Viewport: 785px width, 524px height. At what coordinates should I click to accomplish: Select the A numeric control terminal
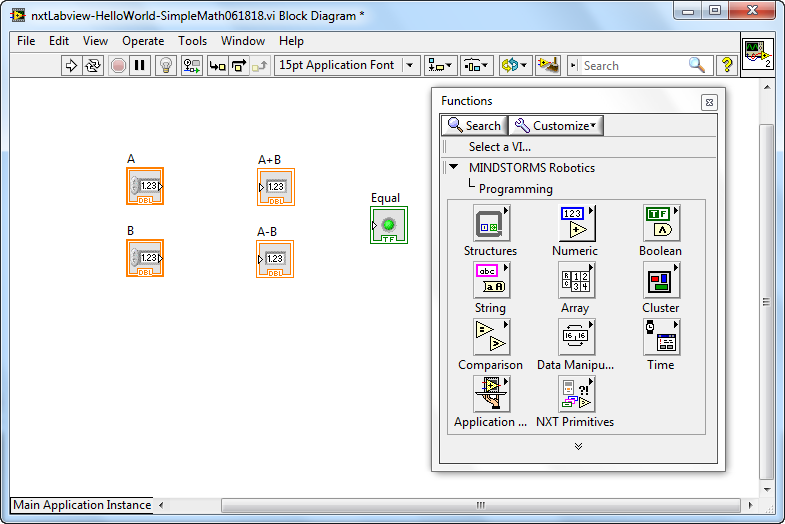click(145, 186)
